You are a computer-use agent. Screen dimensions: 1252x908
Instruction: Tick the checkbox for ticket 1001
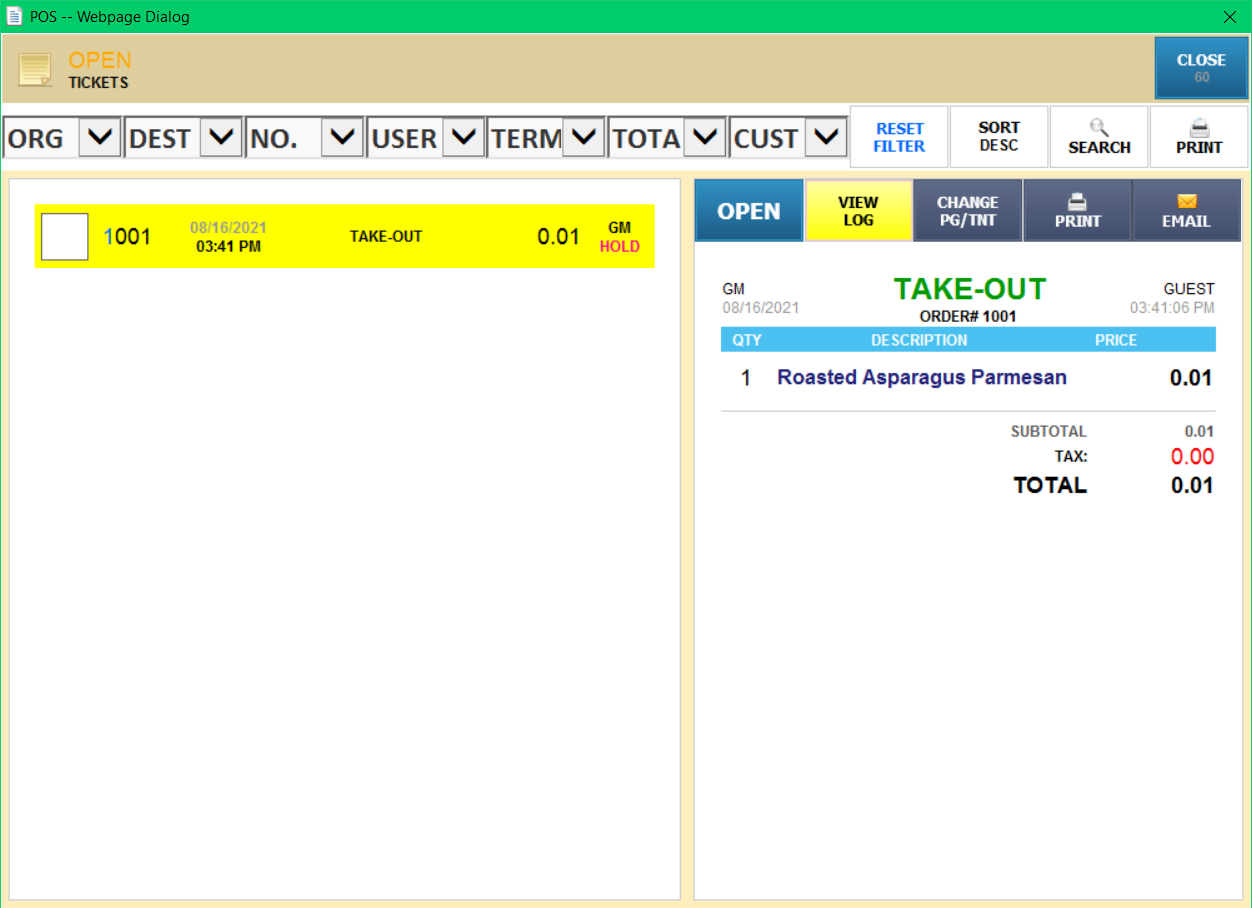pos(64,237)
